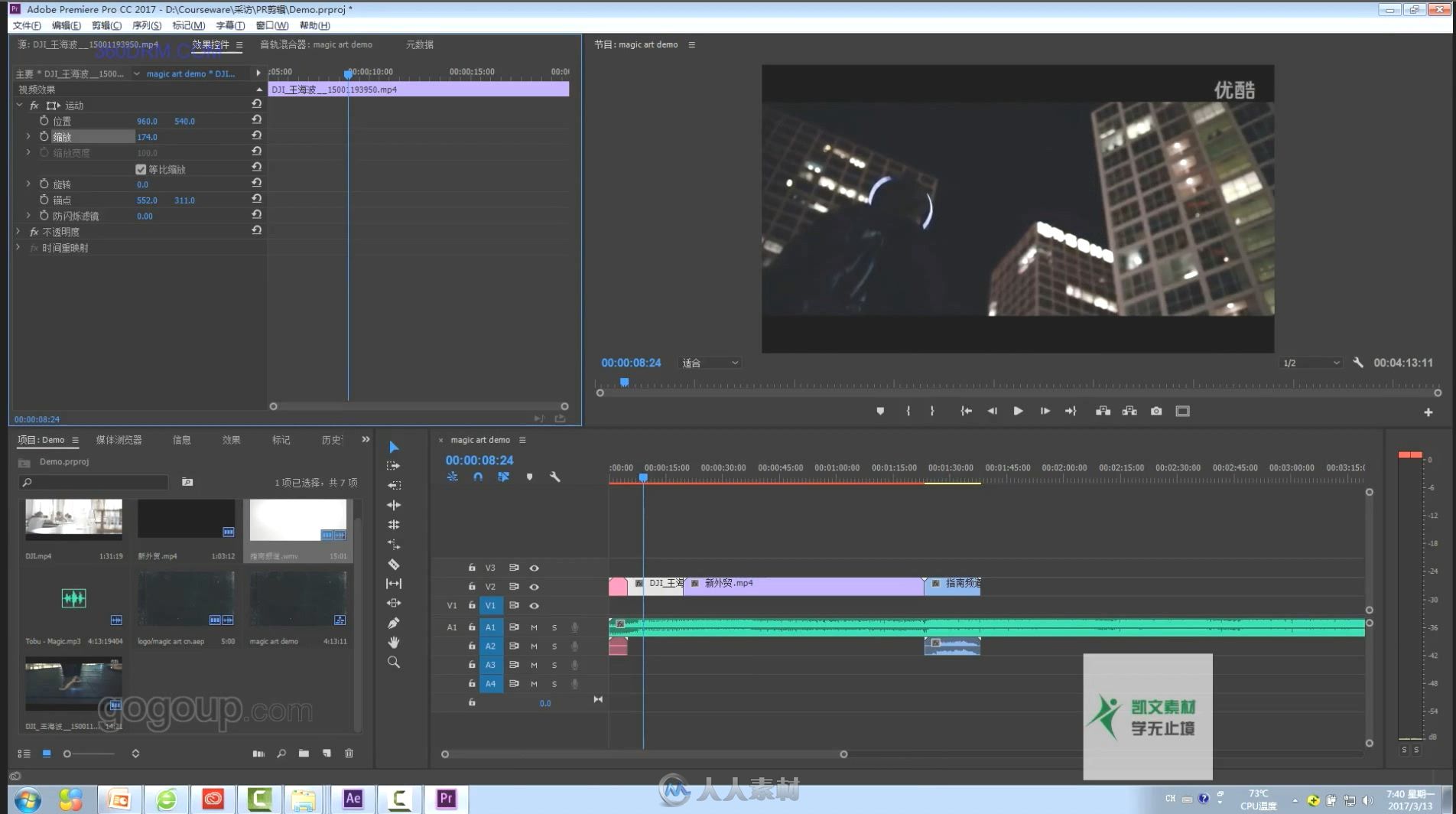1456x814 pixels.
Task: Select the Slide tool
Action: [x=394, y=604]
